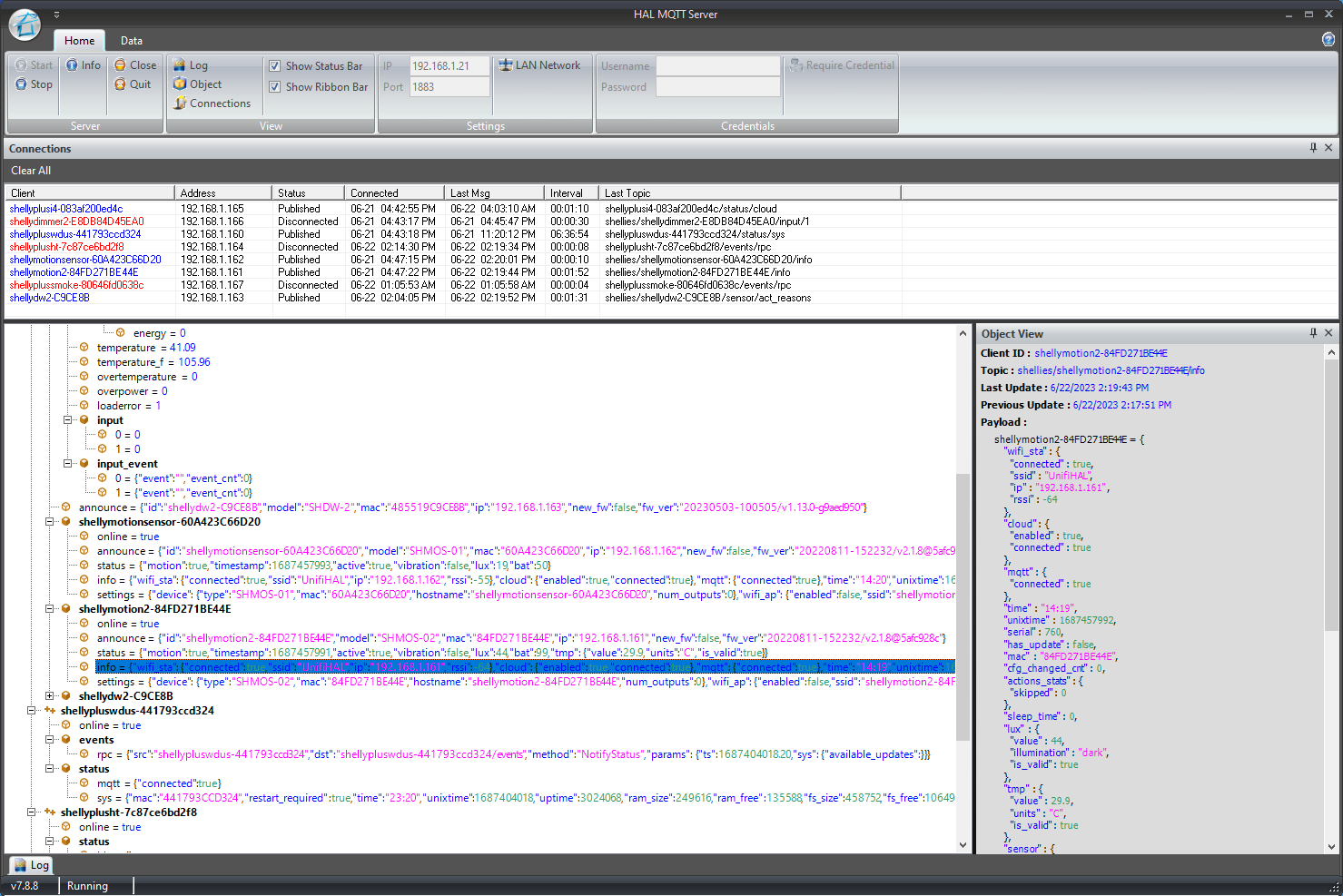Image resolution: width=1343 pixels, height=896 pixels.
Task: Click the Require Credential option
Action: pos(842,65)
